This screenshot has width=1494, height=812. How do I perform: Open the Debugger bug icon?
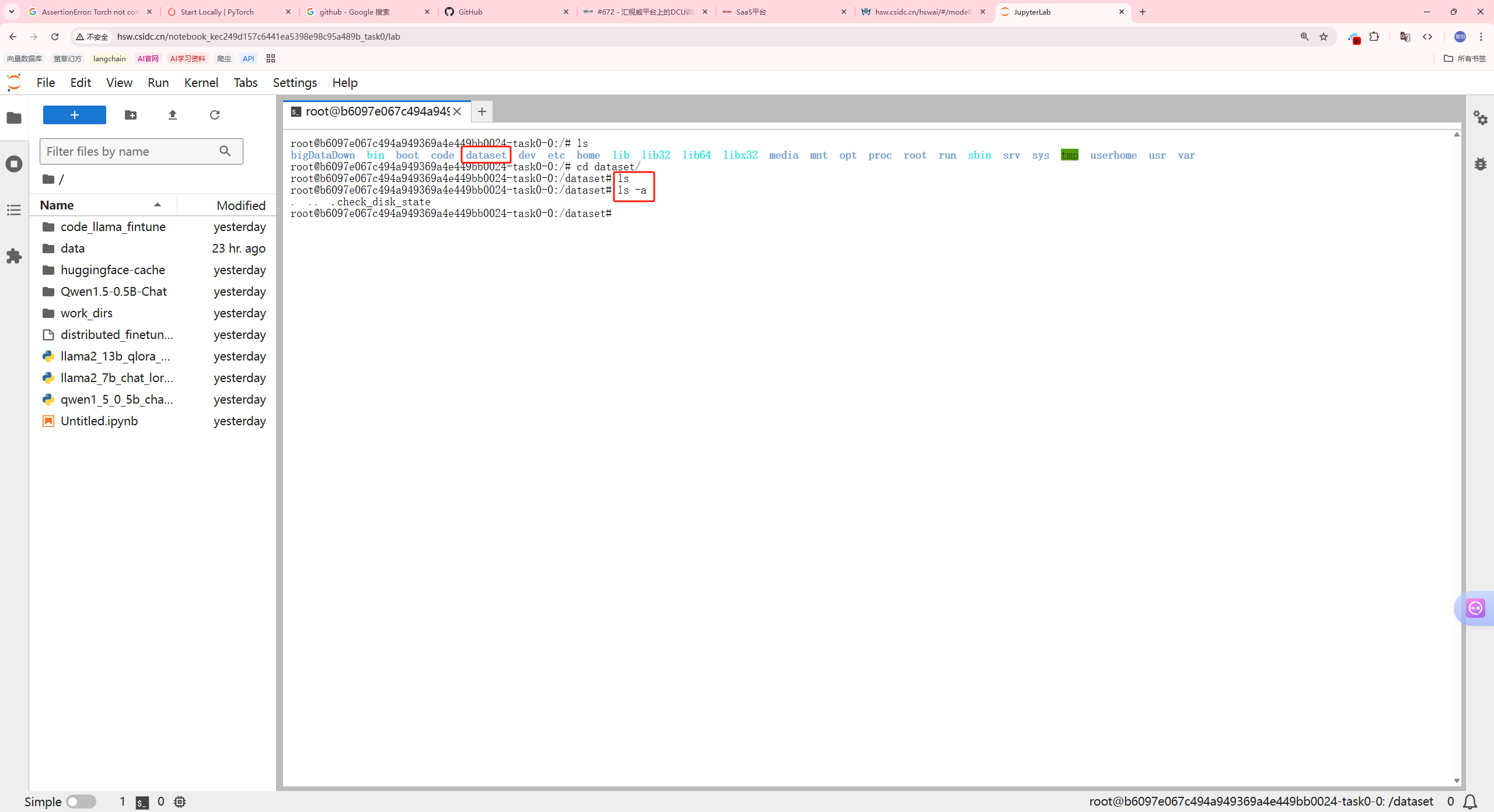click(1480, 164)
